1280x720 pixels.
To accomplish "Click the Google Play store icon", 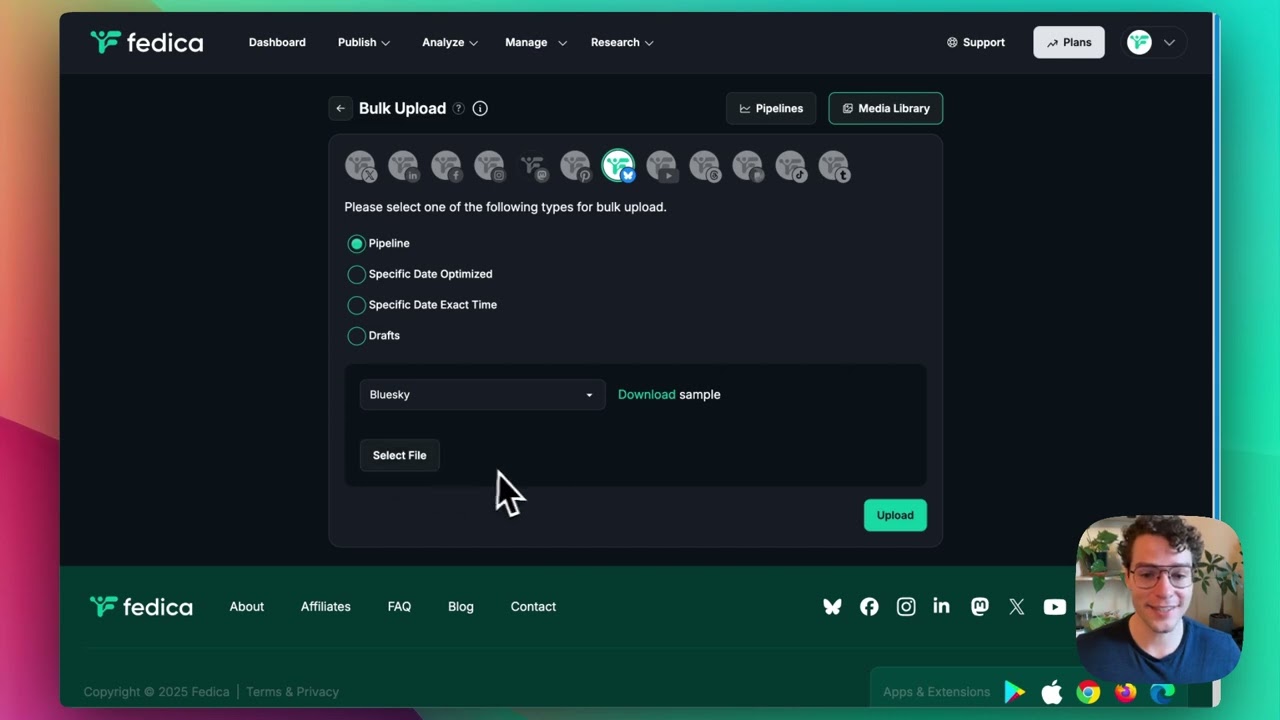I will (x=1015, y=692).
